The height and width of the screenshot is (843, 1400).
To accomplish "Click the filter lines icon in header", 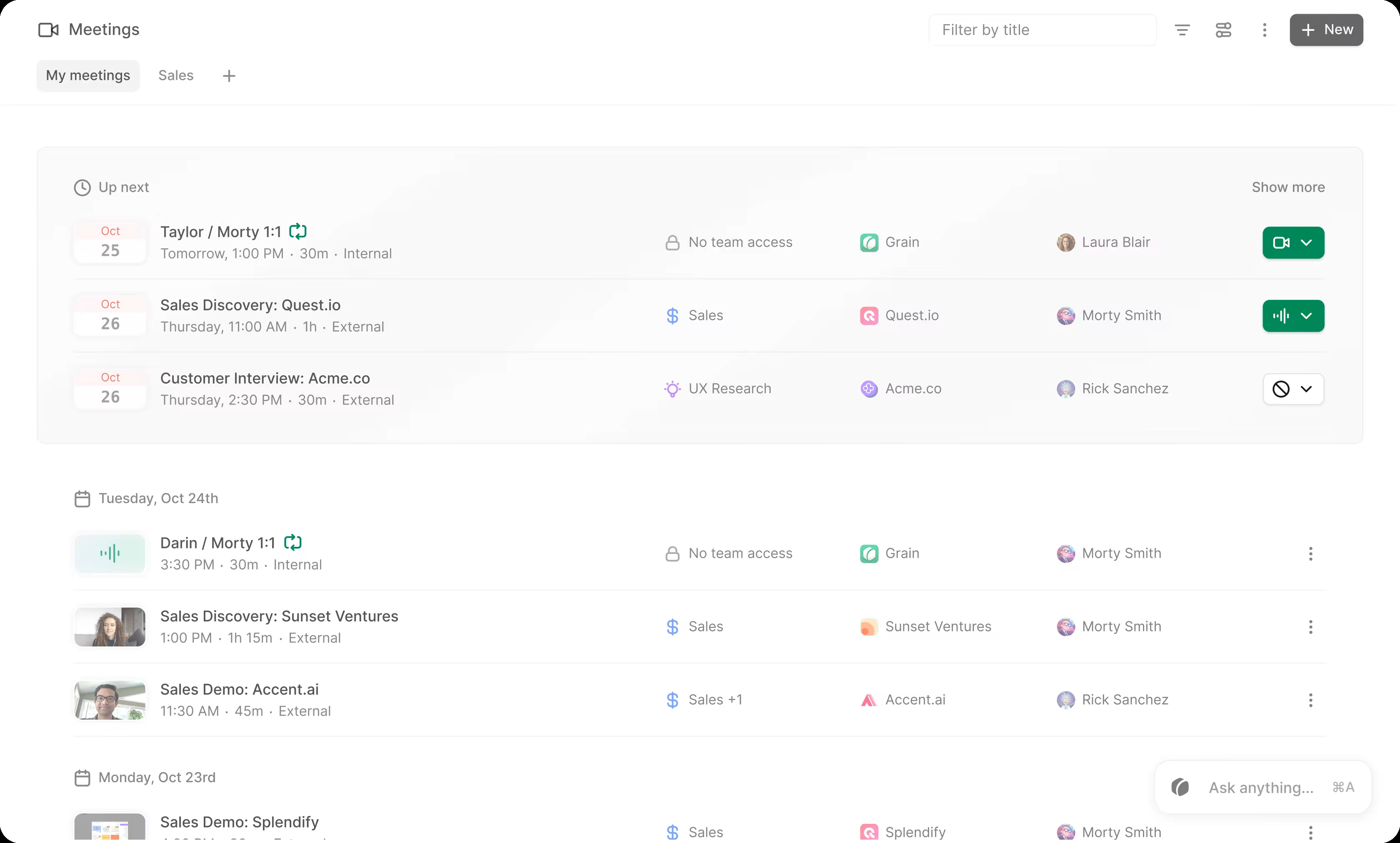I will tap(1182, 30).
